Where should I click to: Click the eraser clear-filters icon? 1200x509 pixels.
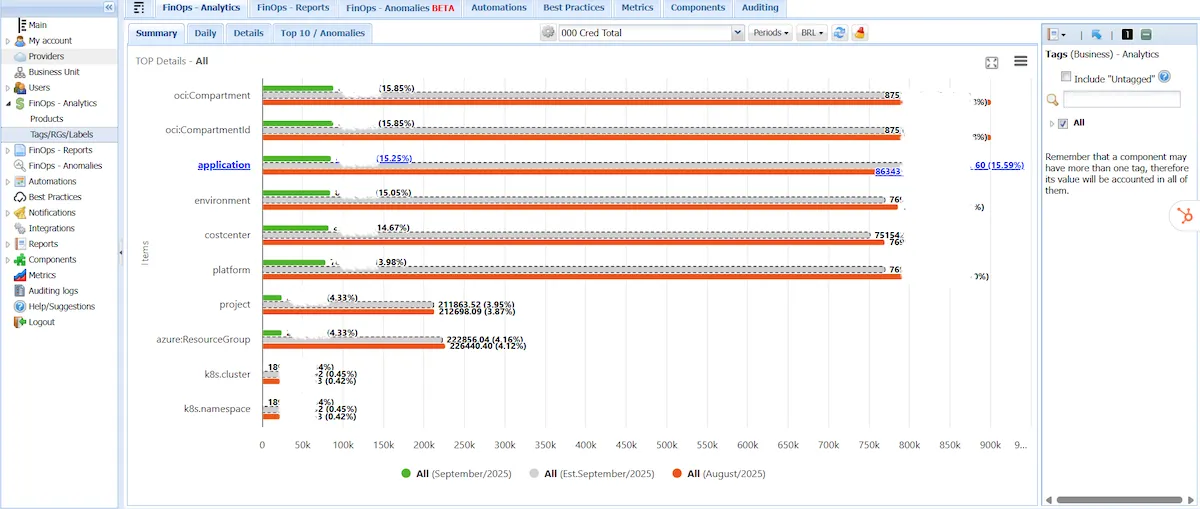860,33
